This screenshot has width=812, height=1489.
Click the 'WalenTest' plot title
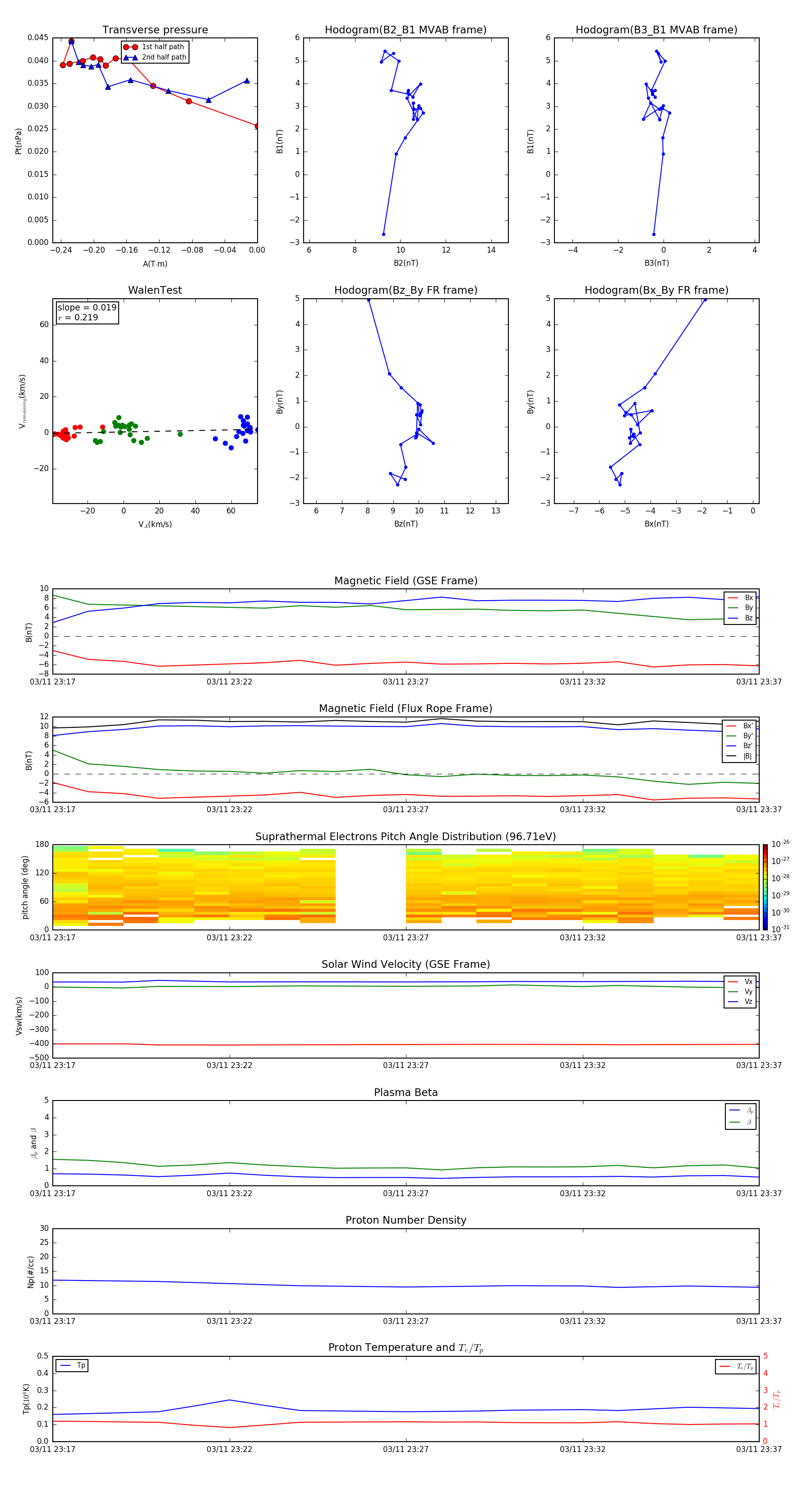(x=155, y=290)
